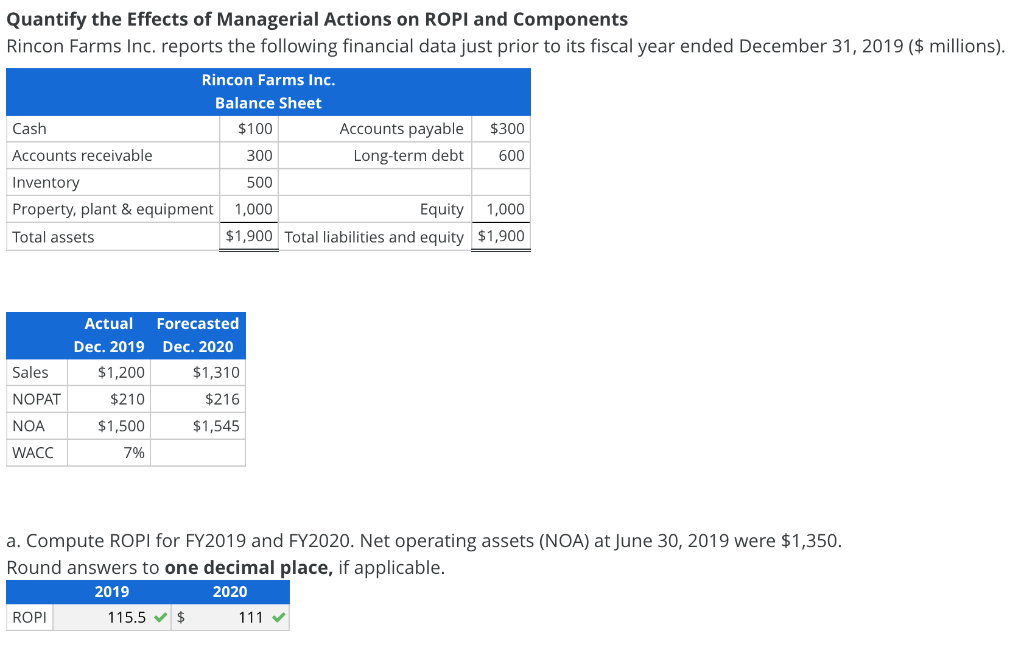Select the Cash value $100 cell

coord(249,129)
